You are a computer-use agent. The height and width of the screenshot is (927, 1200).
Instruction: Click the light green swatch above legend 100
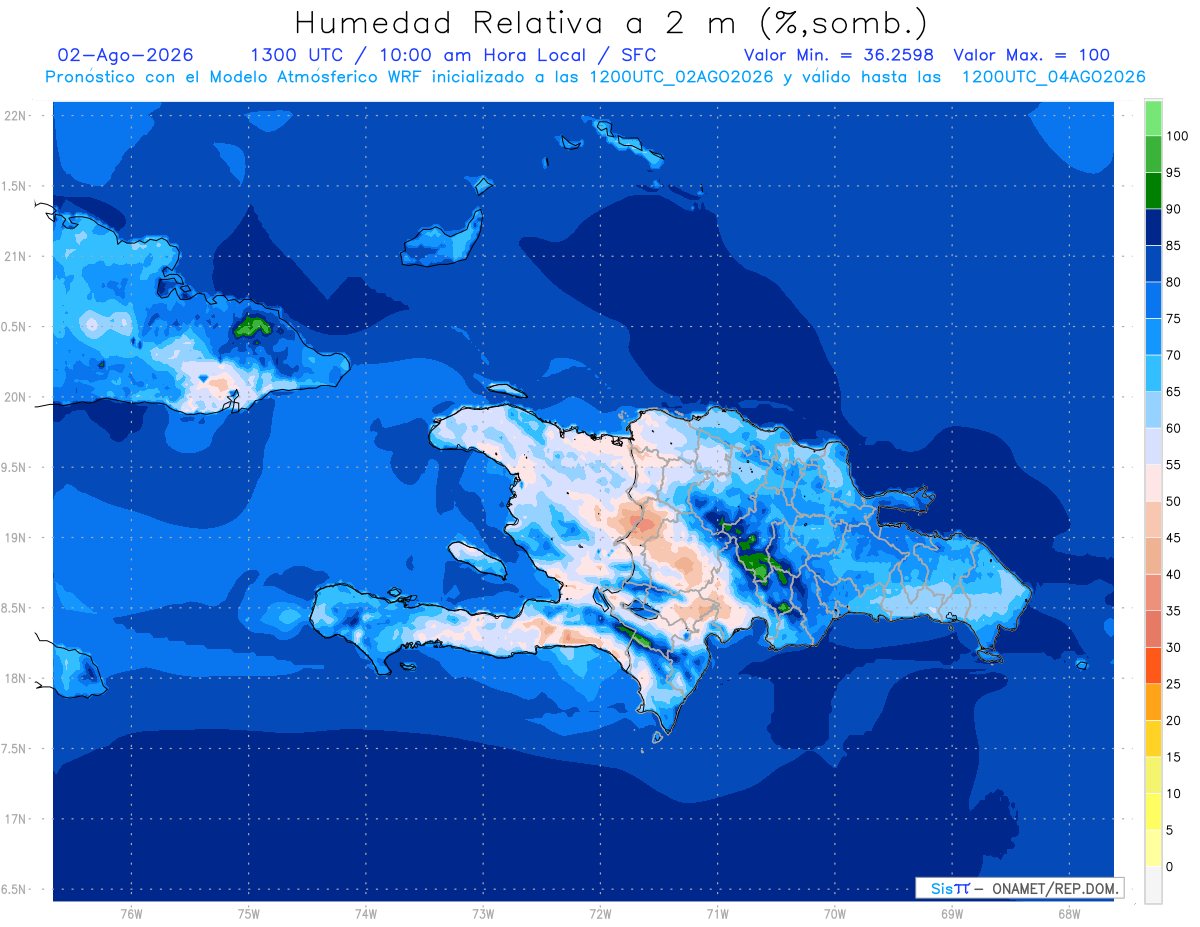coord(1153,118)
